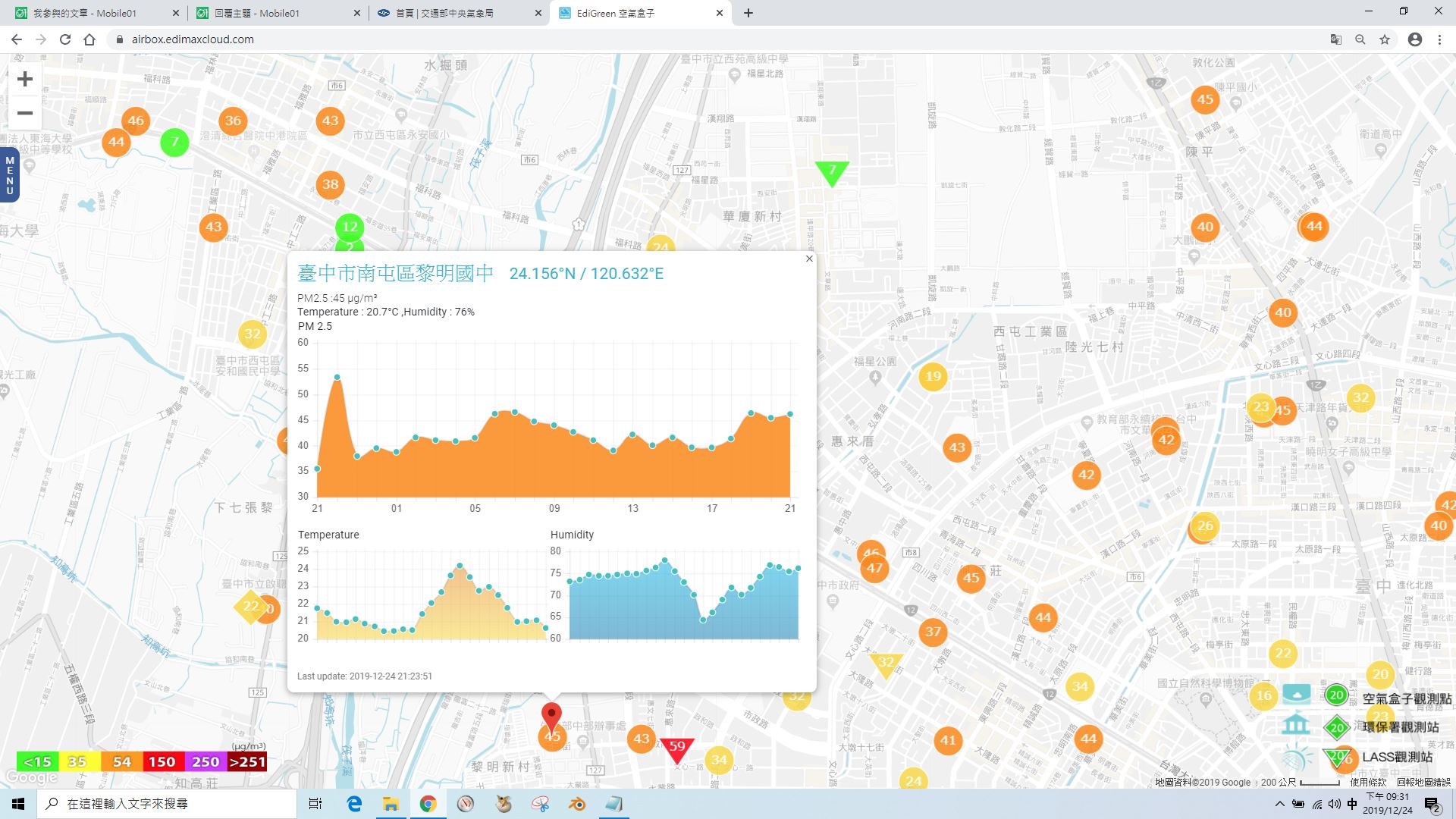This screenshot has height=819, width=1456.
Task: Click the Google logo on map
Action: point(31,777)
